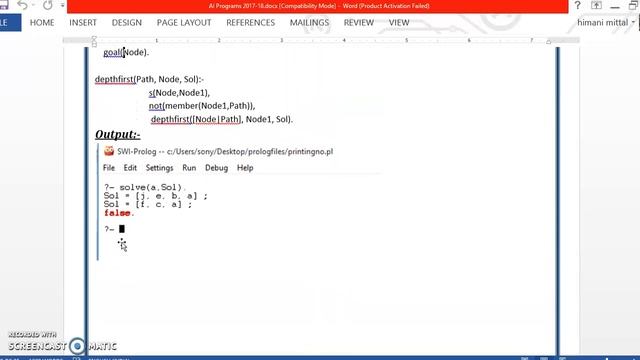The image size is (640, 360).
Task: Open the VIEW ribbon tab
Action: (399, 23)
